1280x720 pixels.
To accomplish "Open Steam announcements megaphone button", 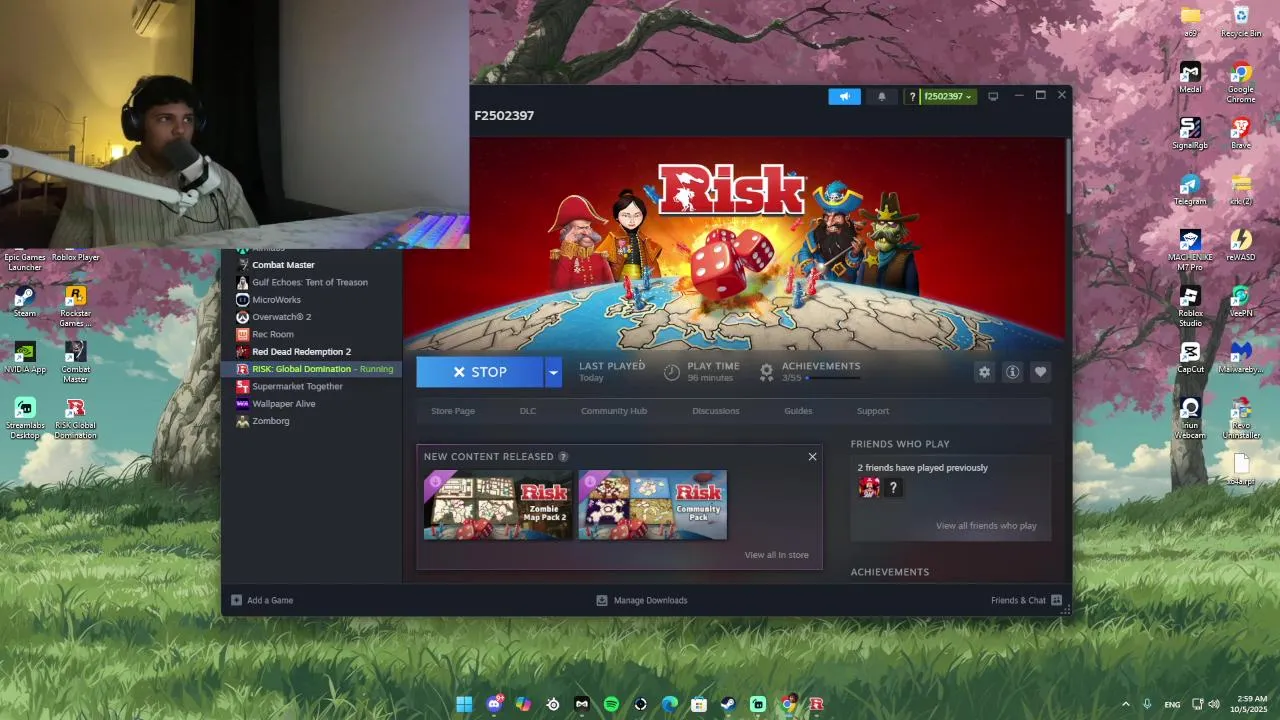I will coord(844,96).
